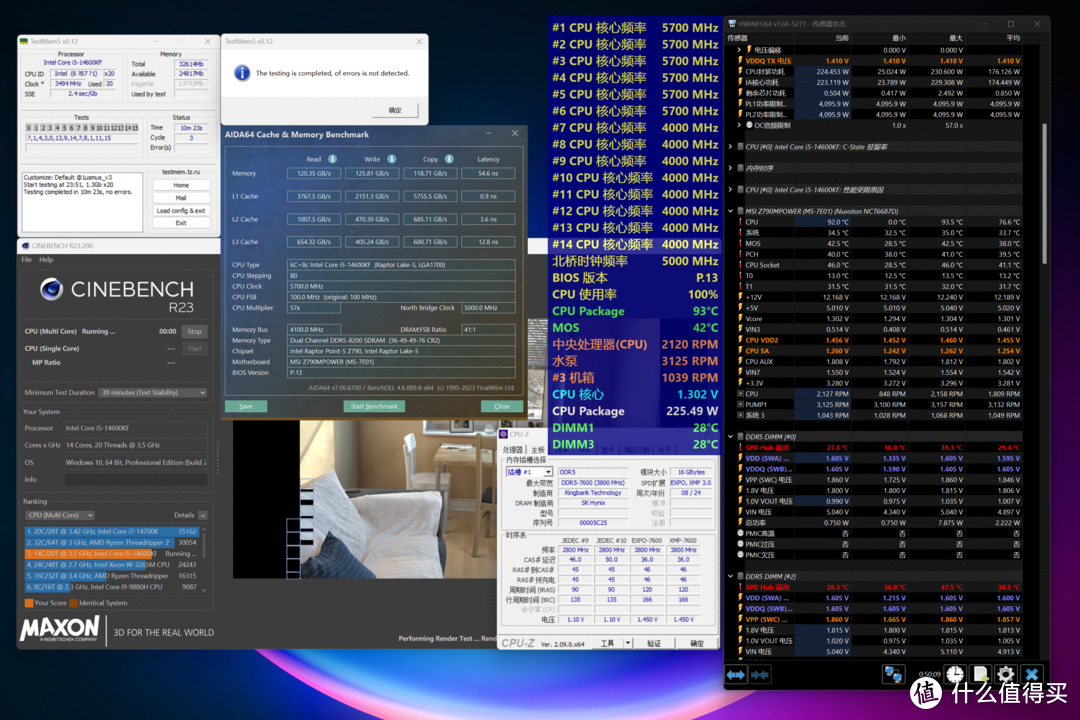Click the AIDA64 Copy info icon

(x=449, y=159)
